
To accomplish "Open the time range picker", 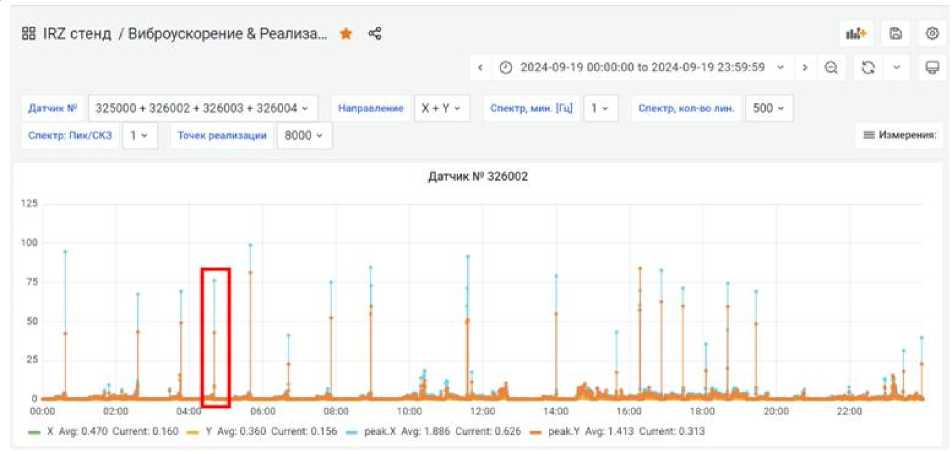I will coord(642,67).
